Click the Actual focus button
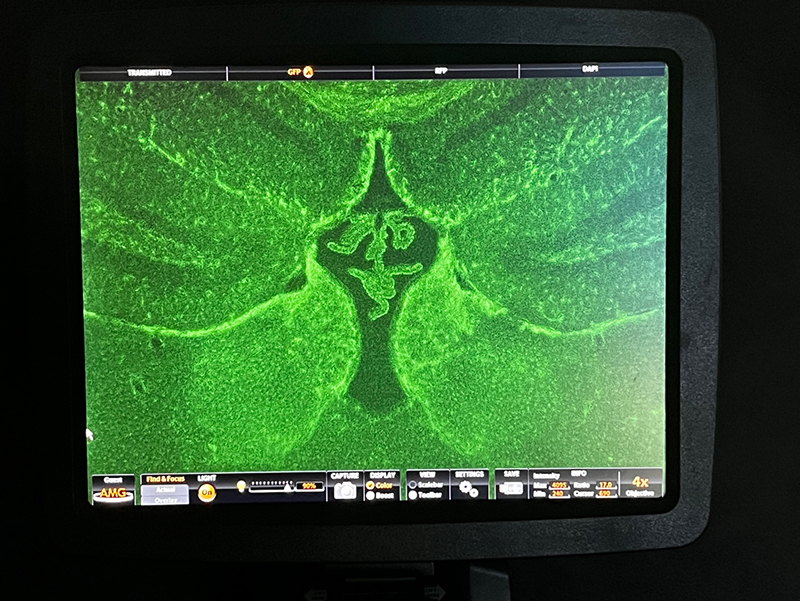This screenshot has width=800, height=601. pyautogui.click(x=165, y=490)
